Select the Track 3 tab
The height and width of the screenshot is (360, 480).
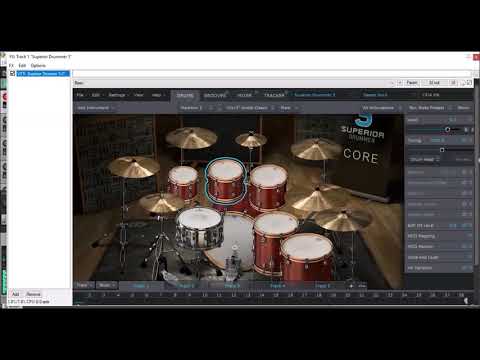[x=232, y=286]
